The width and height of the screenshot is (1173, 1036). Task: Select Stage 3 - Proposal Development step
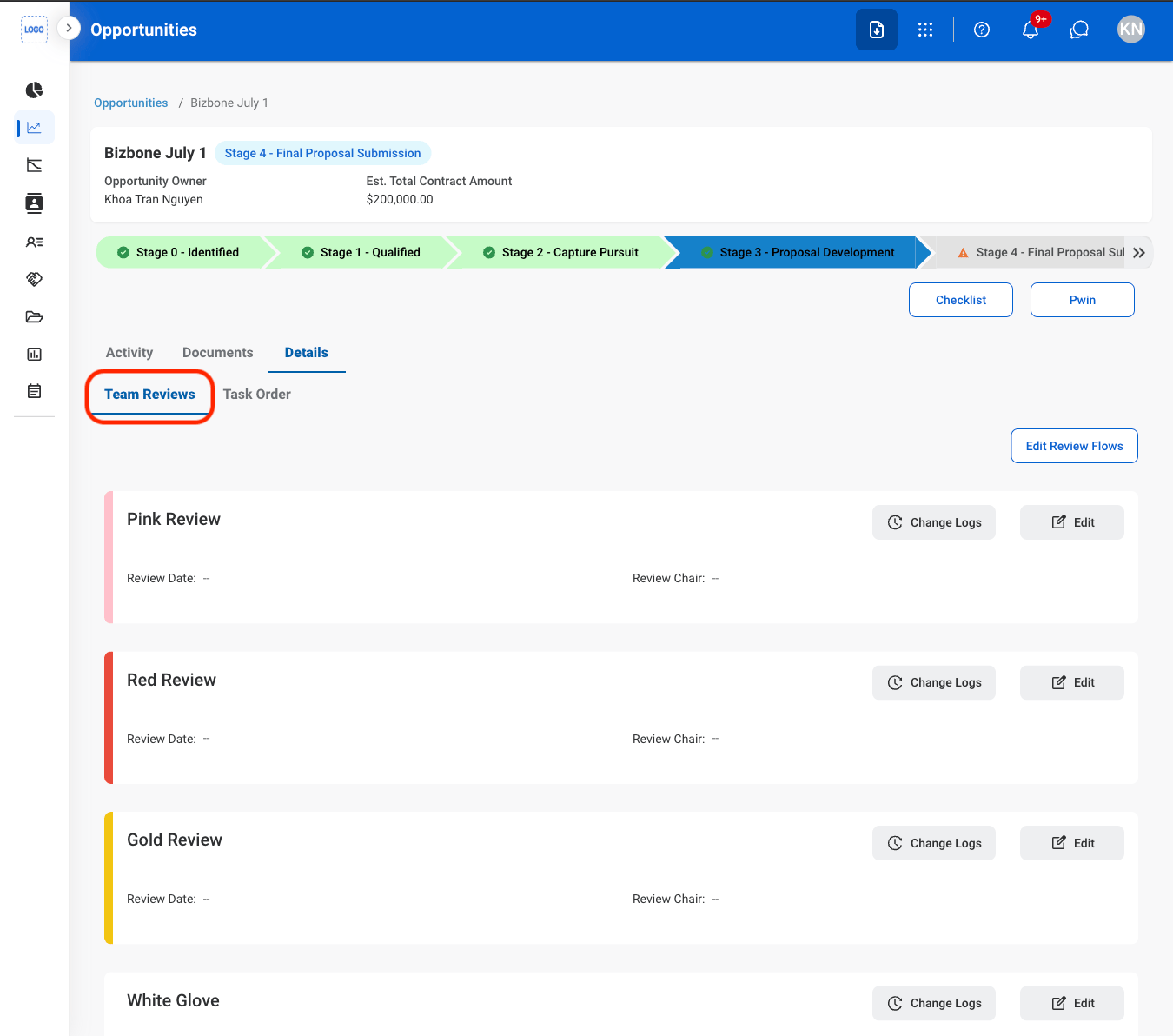[798, 252]
